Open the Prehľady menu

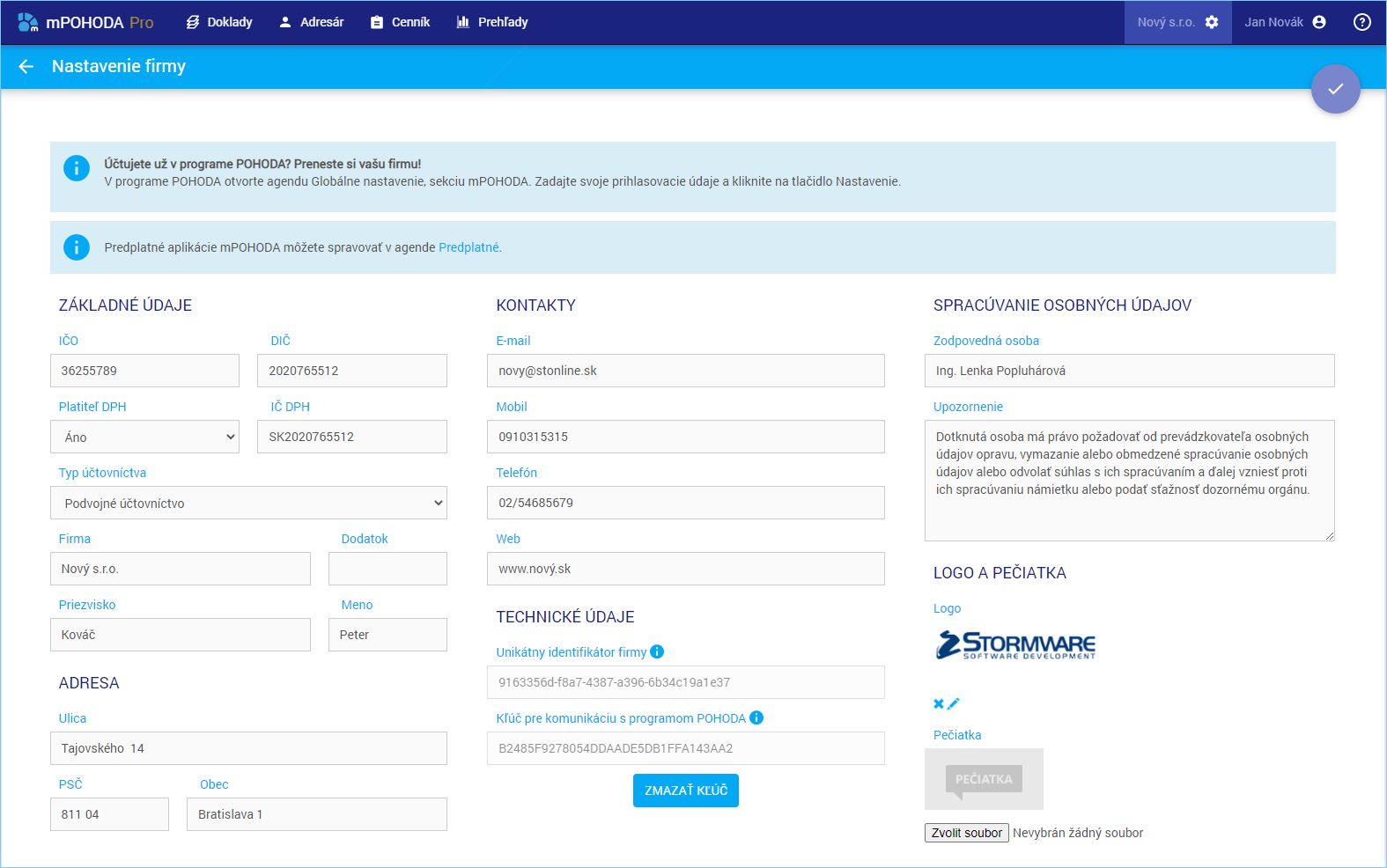point(492,22)
